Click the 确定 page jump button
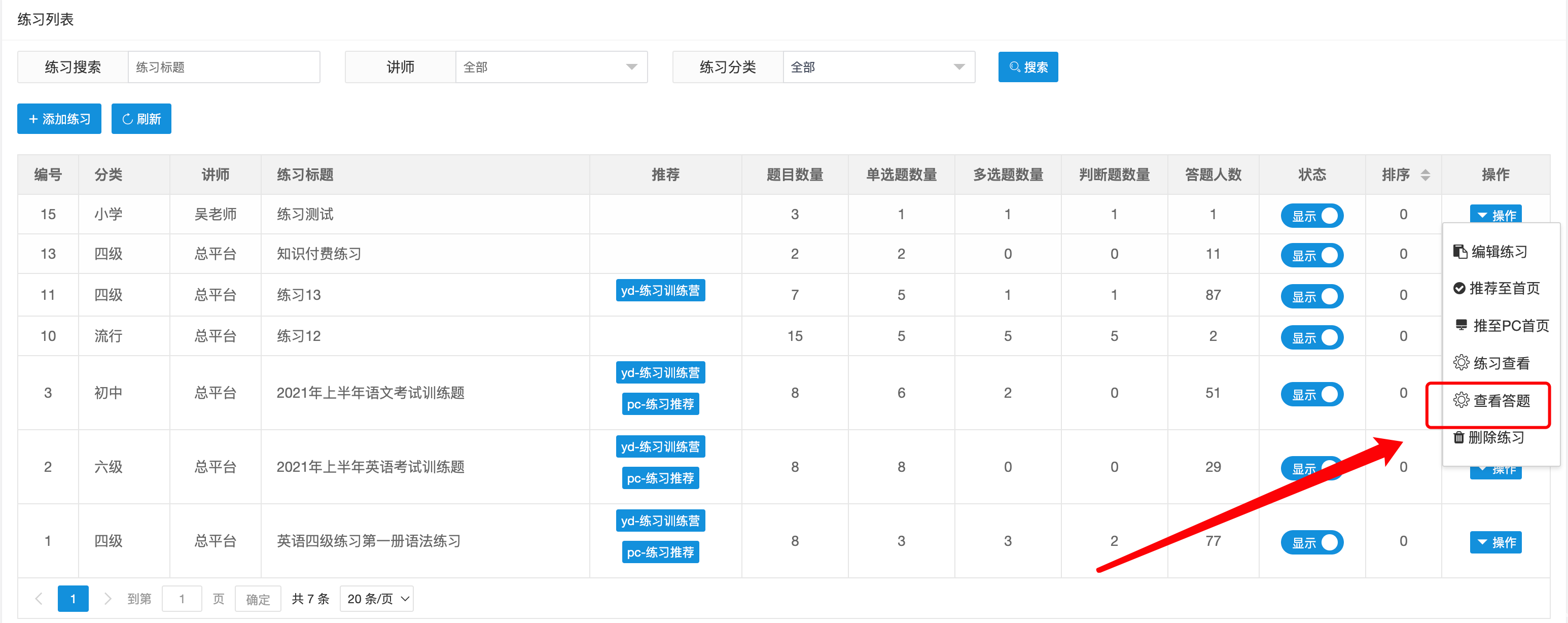The height and width of the screenshot is (623, 1568). pyautogui.click(x=258, y=599)
